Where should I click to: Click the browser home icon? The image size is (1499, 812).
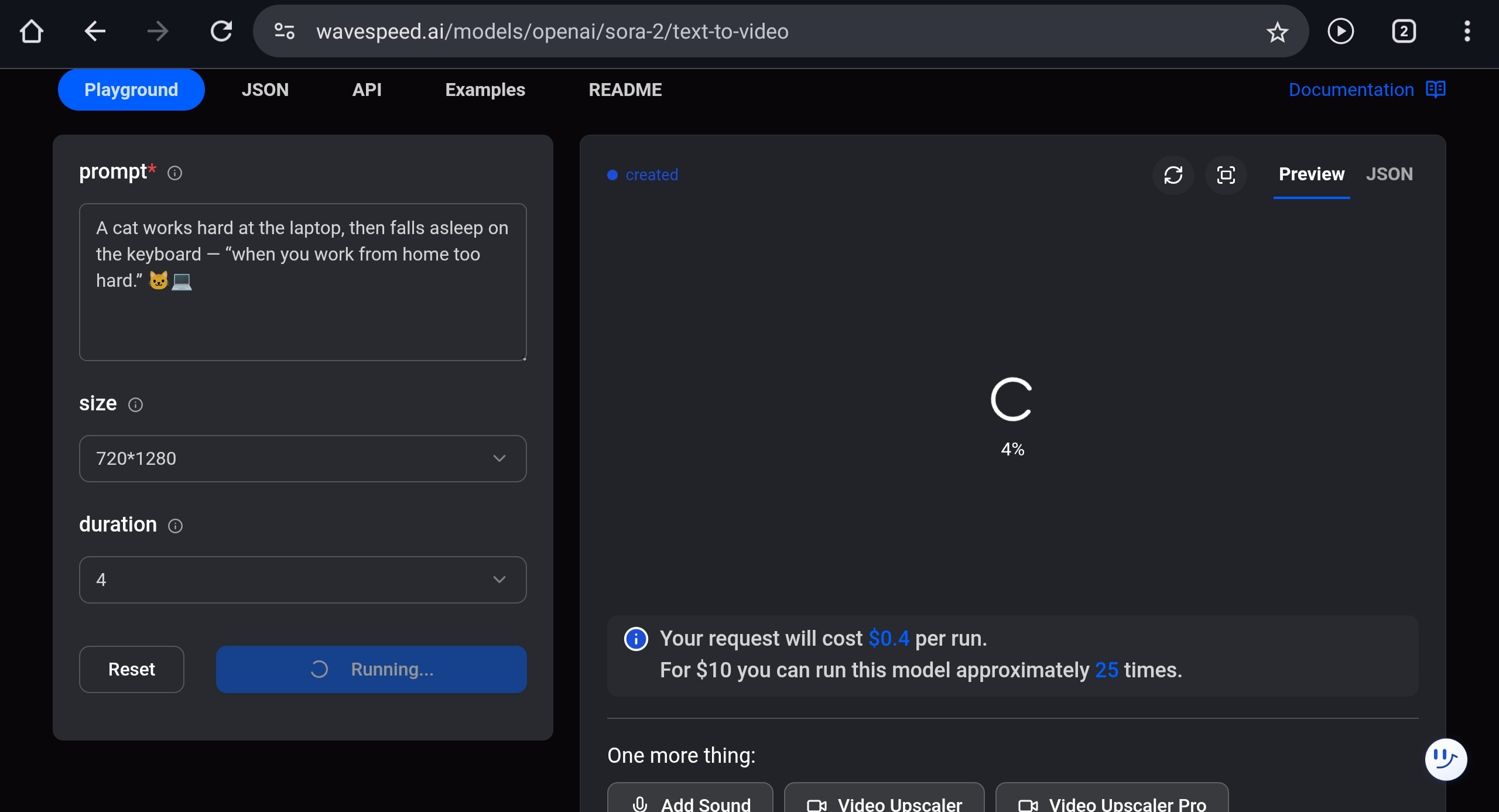point(31,32)
